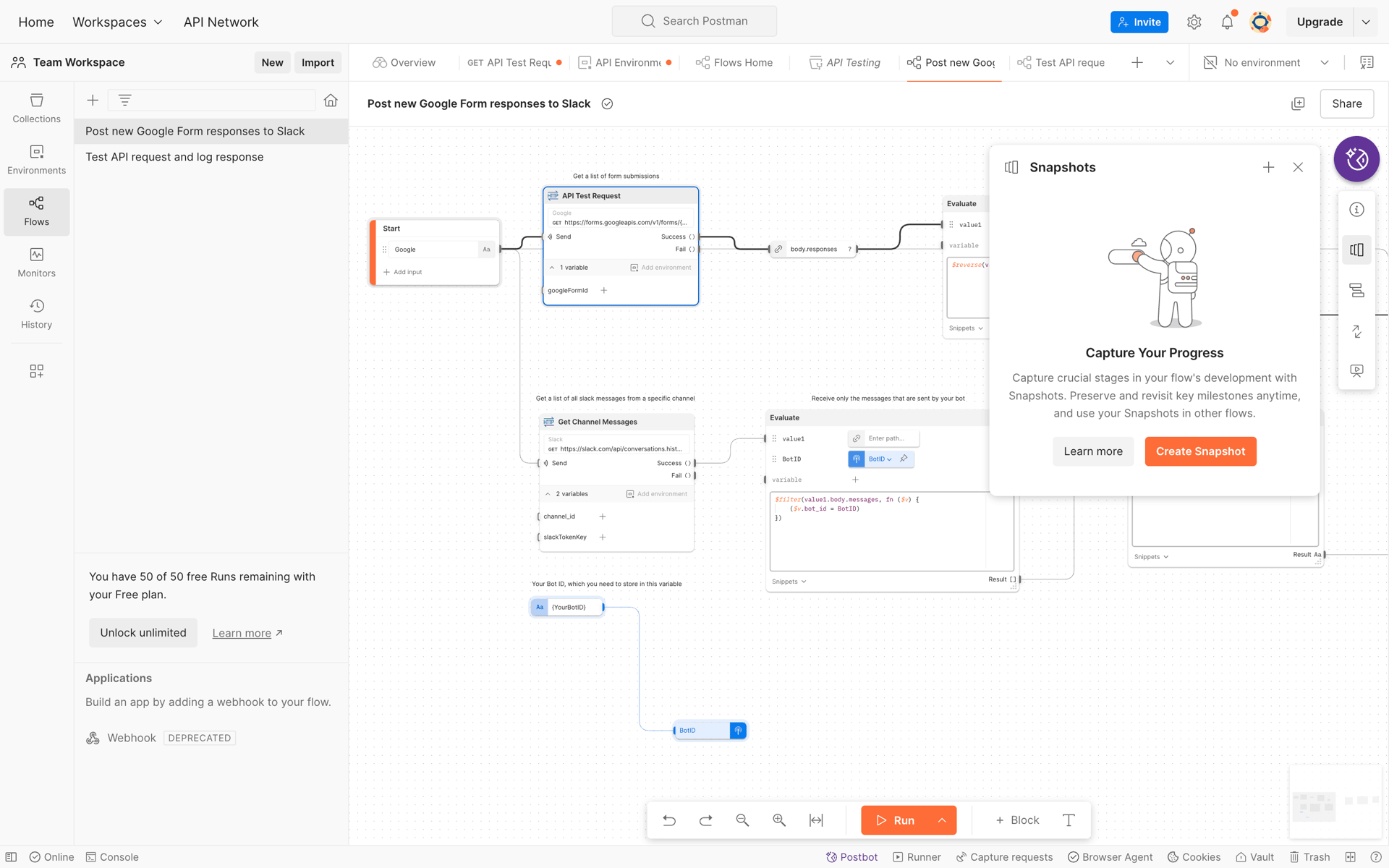1389x868 pixels.
Task: Switch to the GET API Test Request tab
Action: 514,62
